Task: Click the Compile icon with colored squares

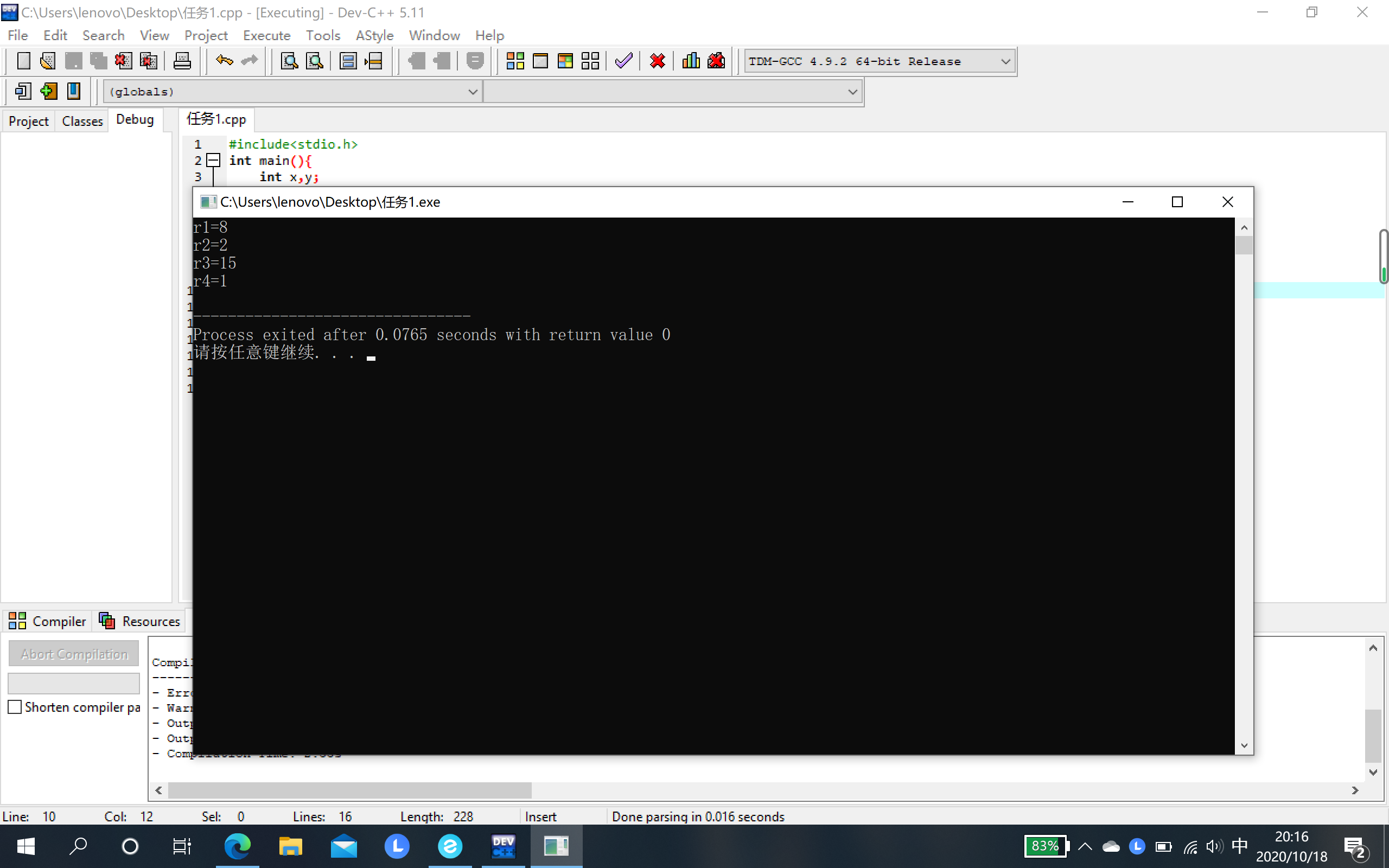Action: (x=515, y=61)
